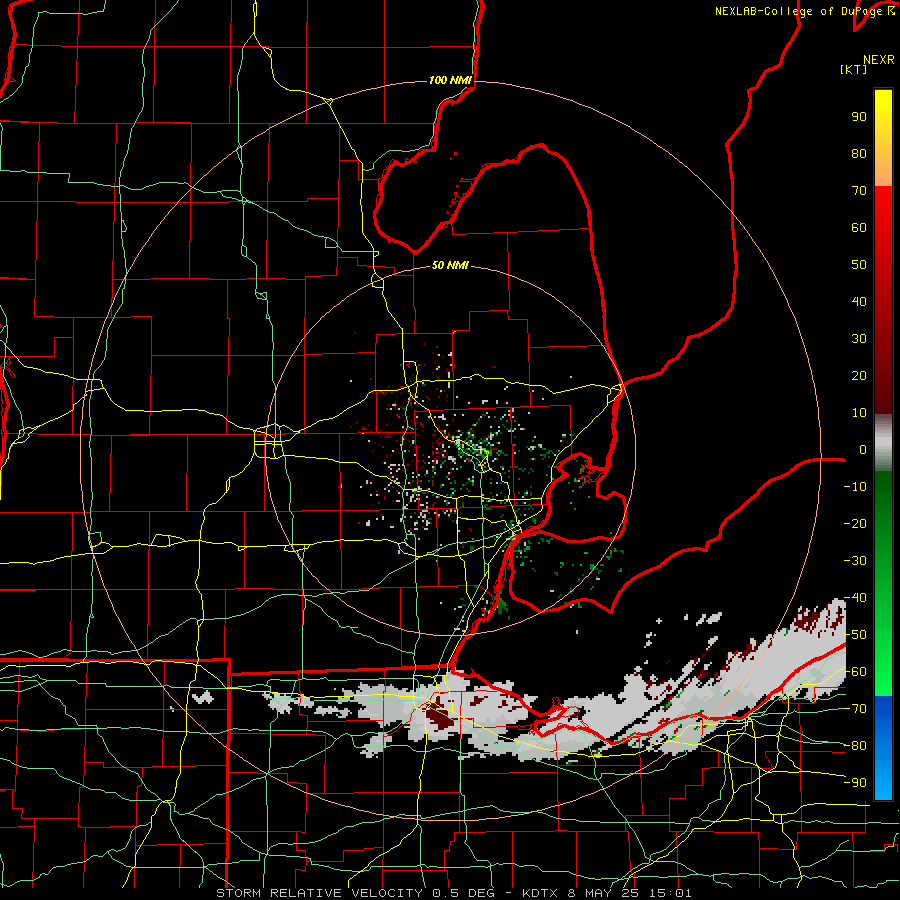Click the 0.5 DEG elevation angle text

click(465, 893)
